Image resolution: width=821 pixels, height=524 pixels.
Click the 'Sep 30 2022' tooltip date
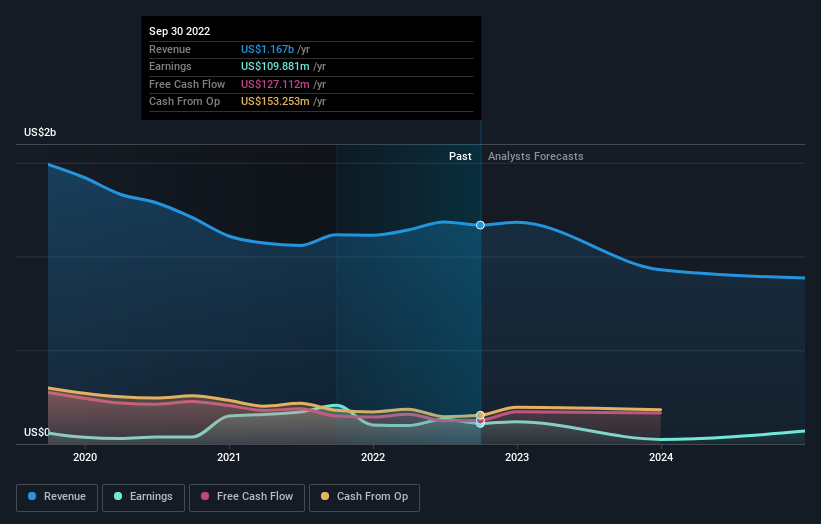(180, 31)
